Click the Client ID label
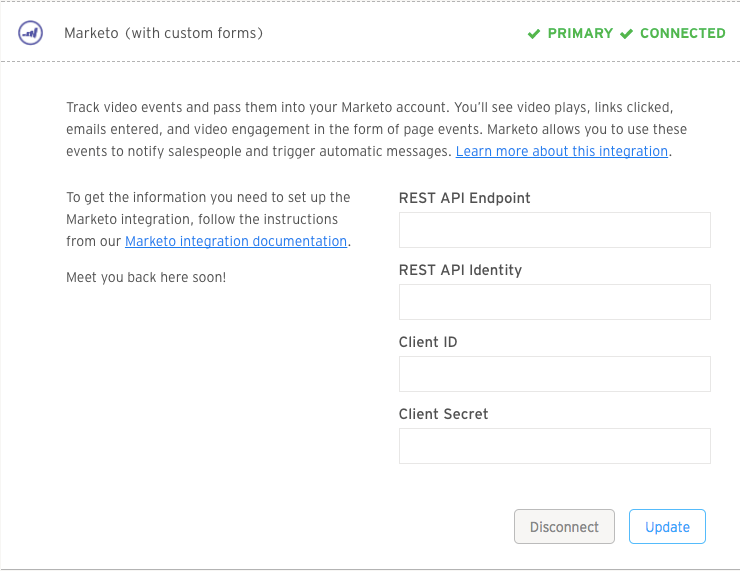 coord(428,342)
